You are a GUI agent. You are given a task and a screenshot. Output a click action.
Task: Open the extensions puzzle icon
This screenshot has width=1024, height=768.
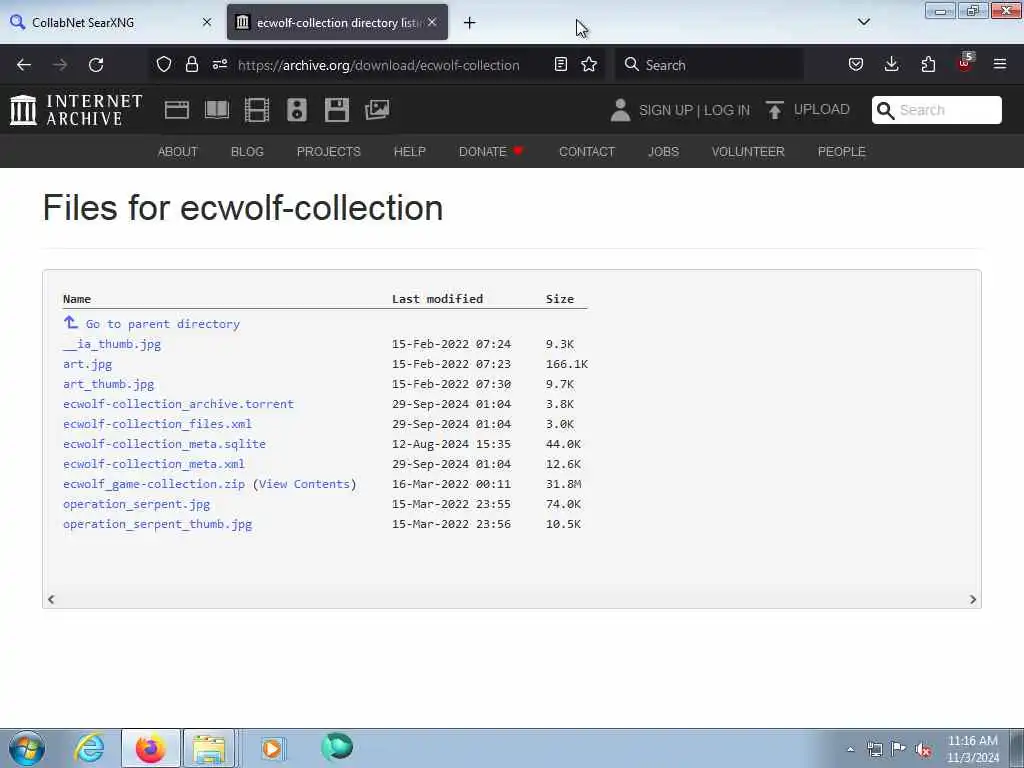coord(928,64)
